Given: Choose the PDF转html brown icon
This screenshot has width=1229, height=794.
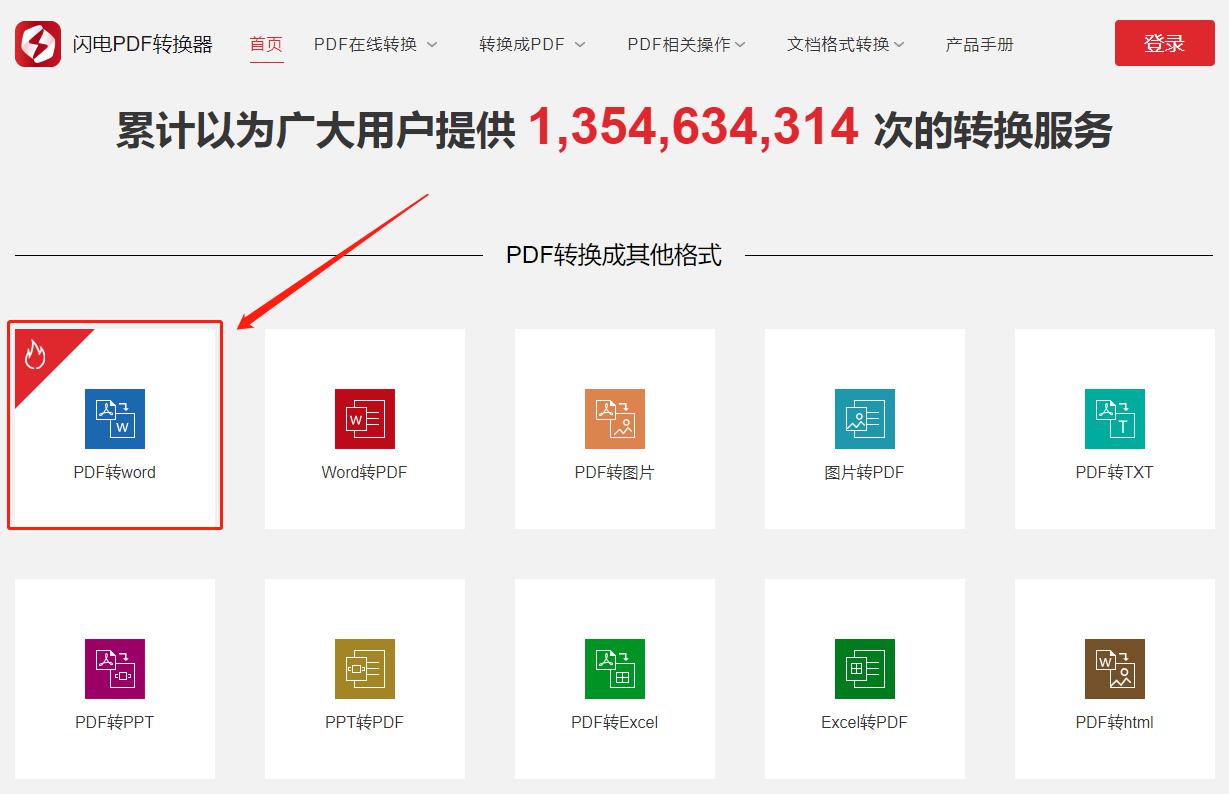Looking at the screenshot, I should coord(1115,669).
